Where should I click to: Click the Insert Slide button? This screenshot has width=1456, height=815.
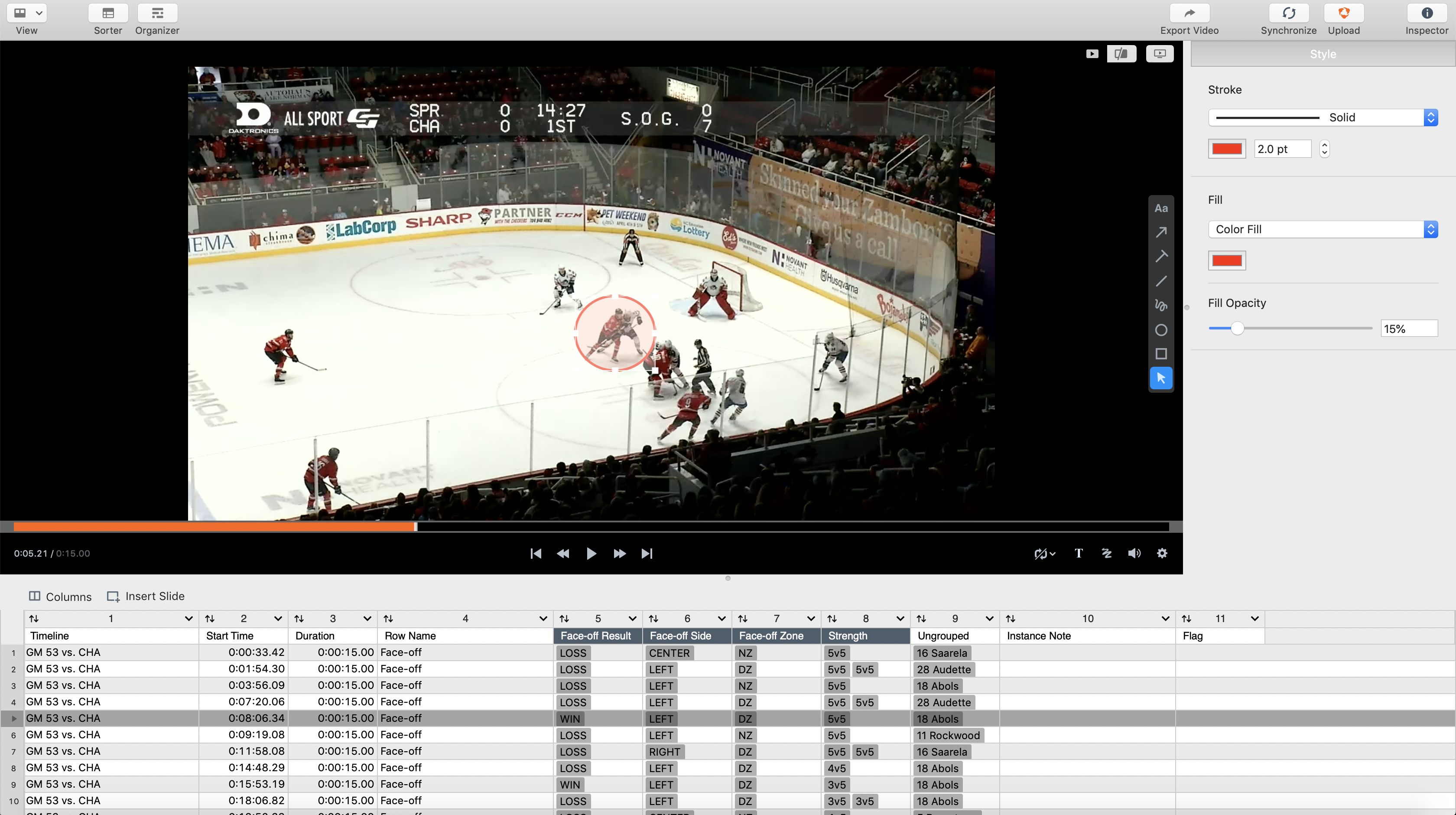pyautogui.click(x=146, y=596)
